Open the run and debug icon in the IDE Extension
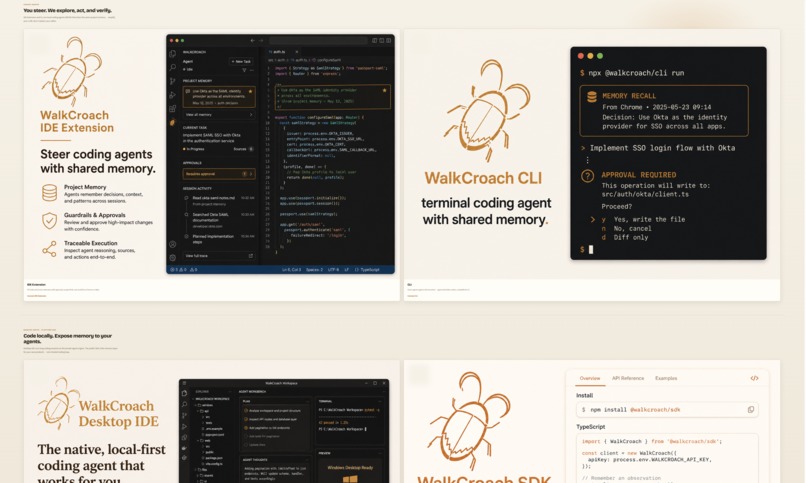Image resolution: width=806 pixels, height=483 pixels. [173, 95]
